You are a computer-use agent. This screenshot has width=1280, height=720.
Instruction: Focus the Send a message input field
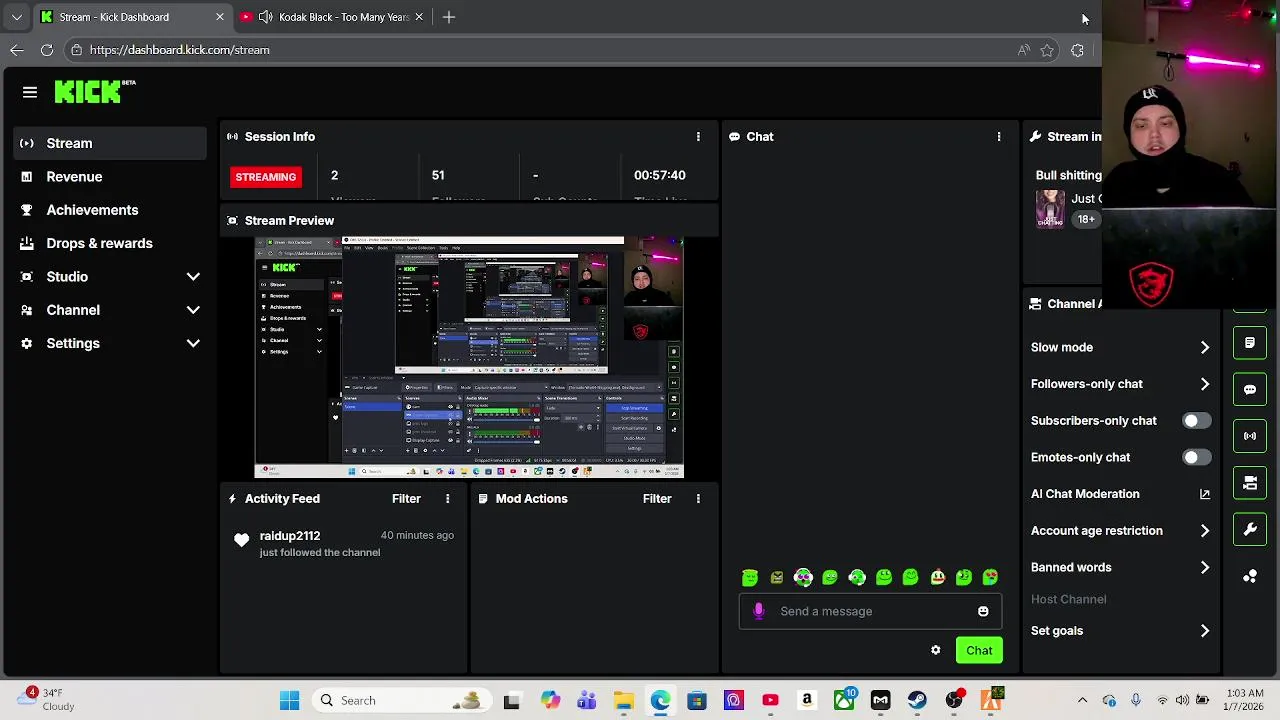tap(870, 611)
